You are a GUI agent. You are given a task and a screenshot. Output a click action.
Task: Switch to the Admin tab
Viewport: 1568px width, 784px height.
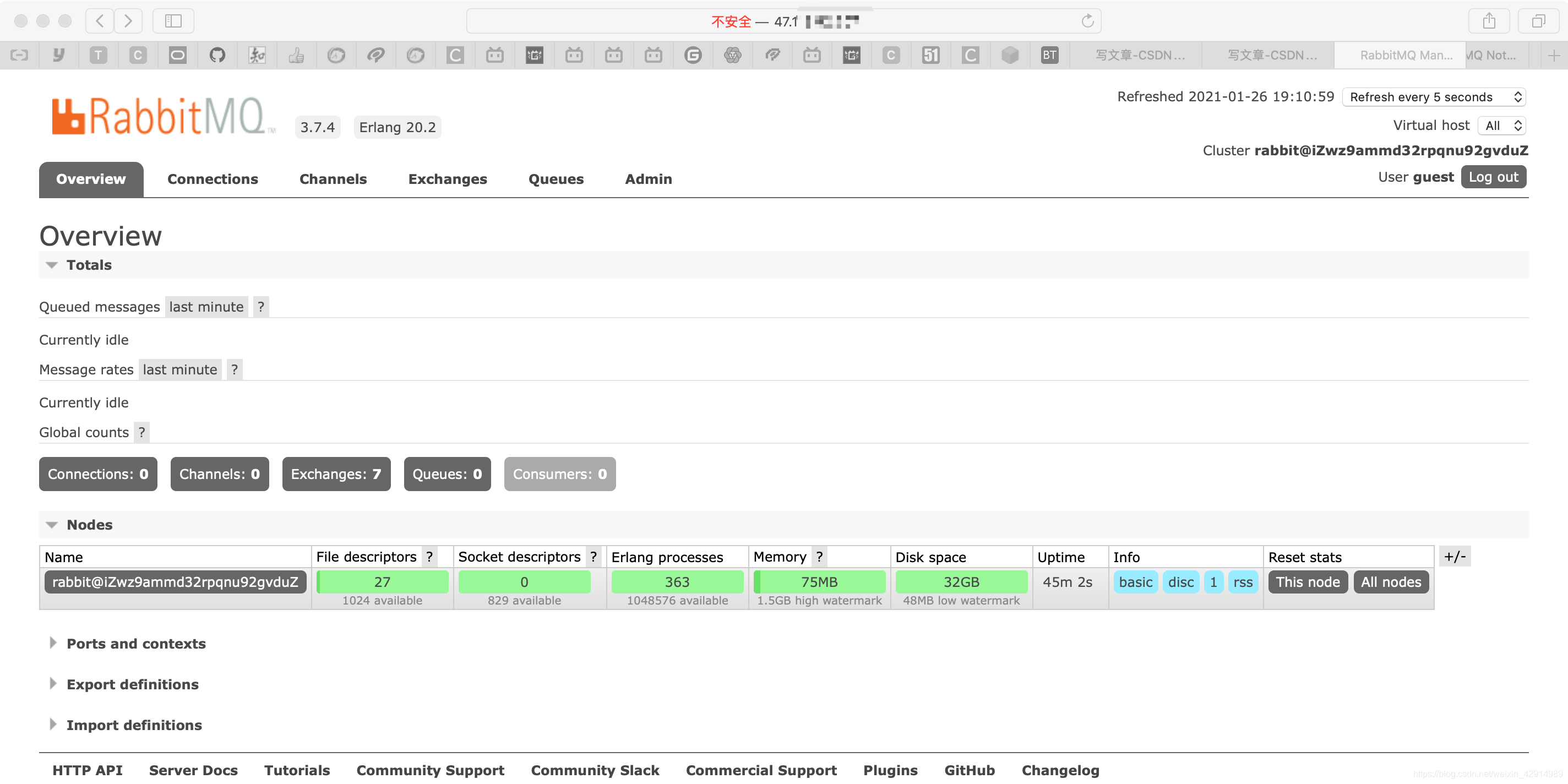[648, 179]
